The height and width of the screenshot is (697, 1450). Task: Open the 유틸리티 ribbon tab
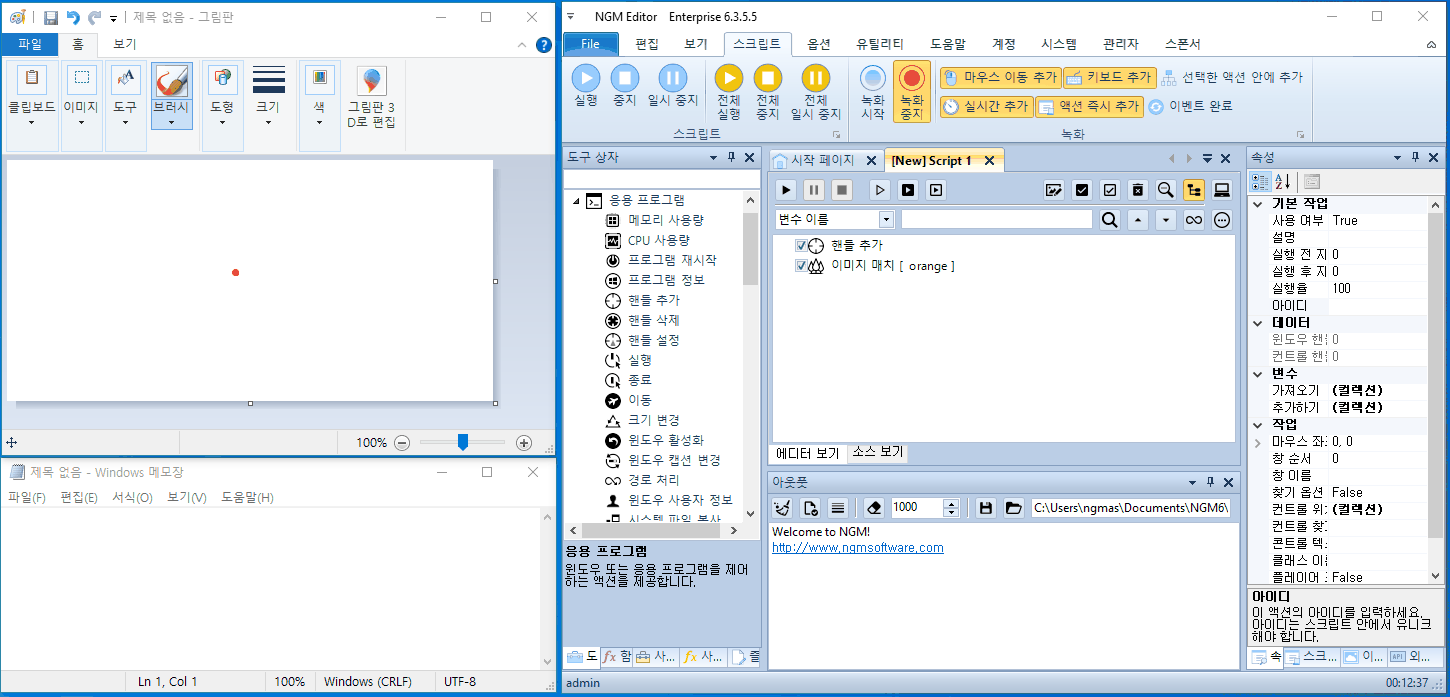(x=880, y=44)
